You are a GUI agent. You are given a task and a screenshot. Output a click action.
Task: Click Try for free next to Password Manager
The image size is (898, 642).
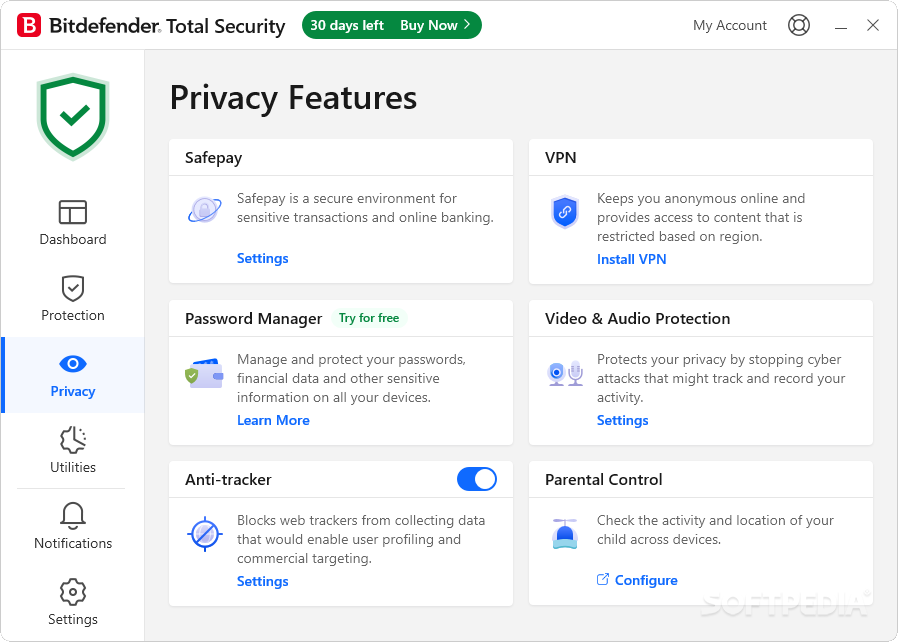tap(368, 318)
